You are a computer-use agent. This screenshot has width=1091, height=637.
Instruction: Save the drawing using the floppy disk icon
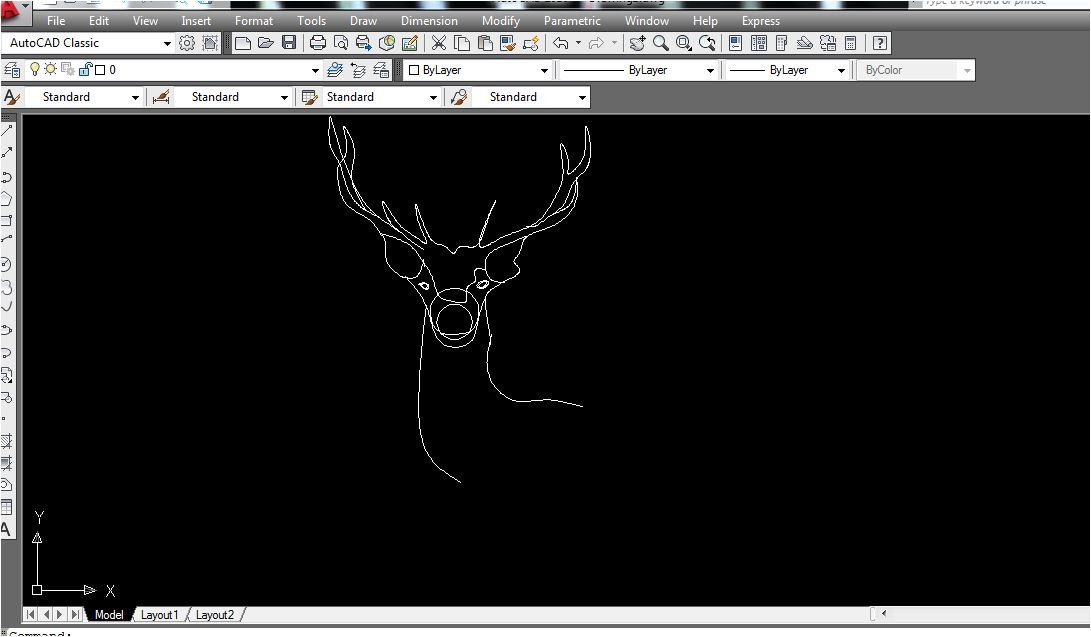tap(289, 43)
